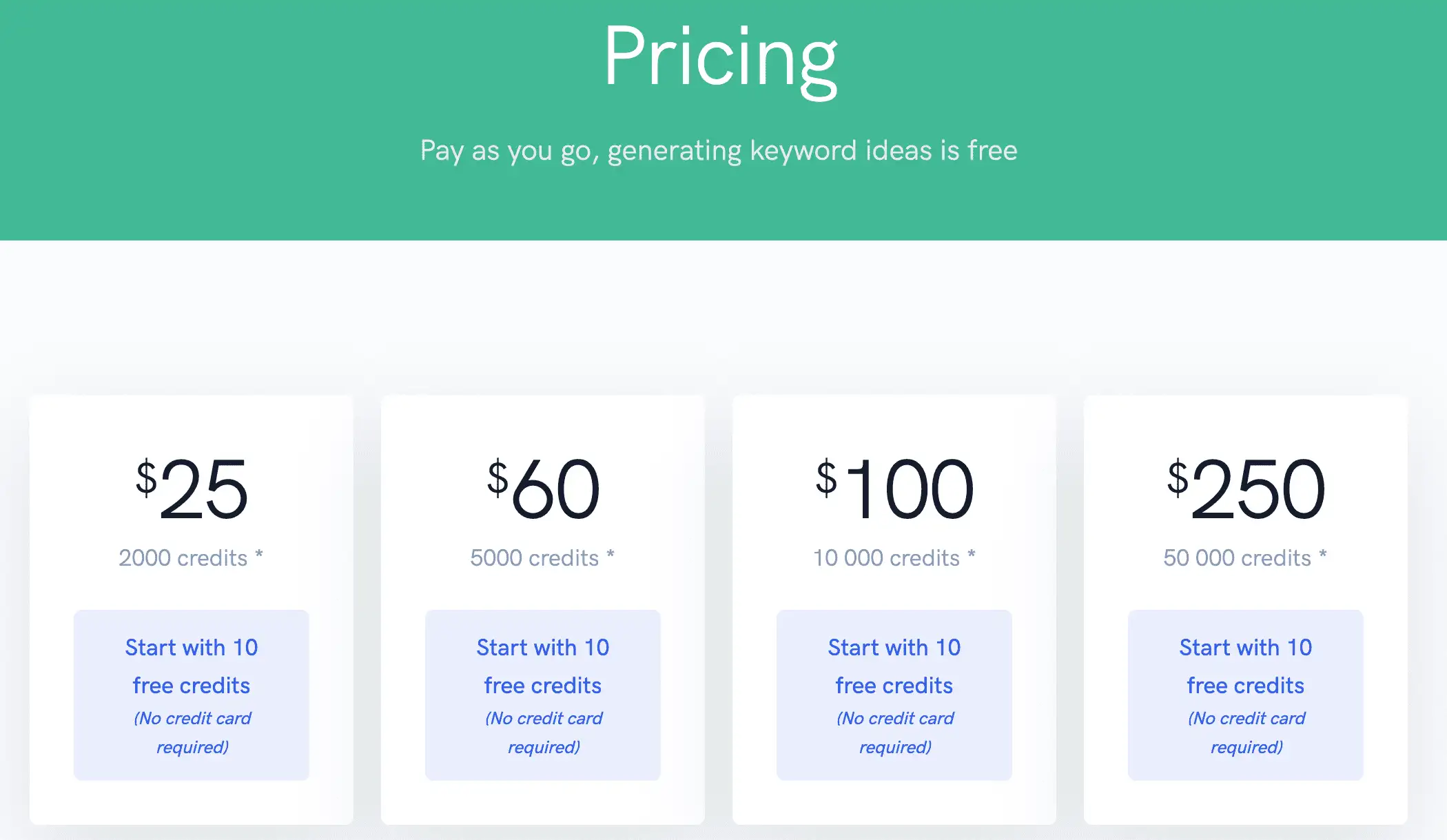Click the 10 000 credits label
This screenshot has height=840, width=1447.
pos(886,557)
